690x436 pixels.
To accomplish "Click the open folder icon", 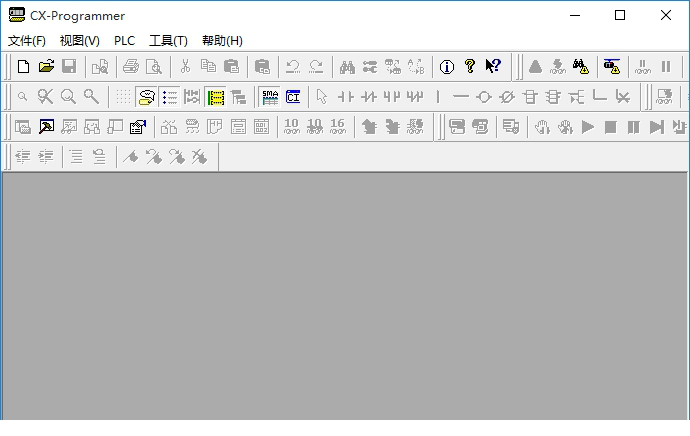I will (46, 66).
